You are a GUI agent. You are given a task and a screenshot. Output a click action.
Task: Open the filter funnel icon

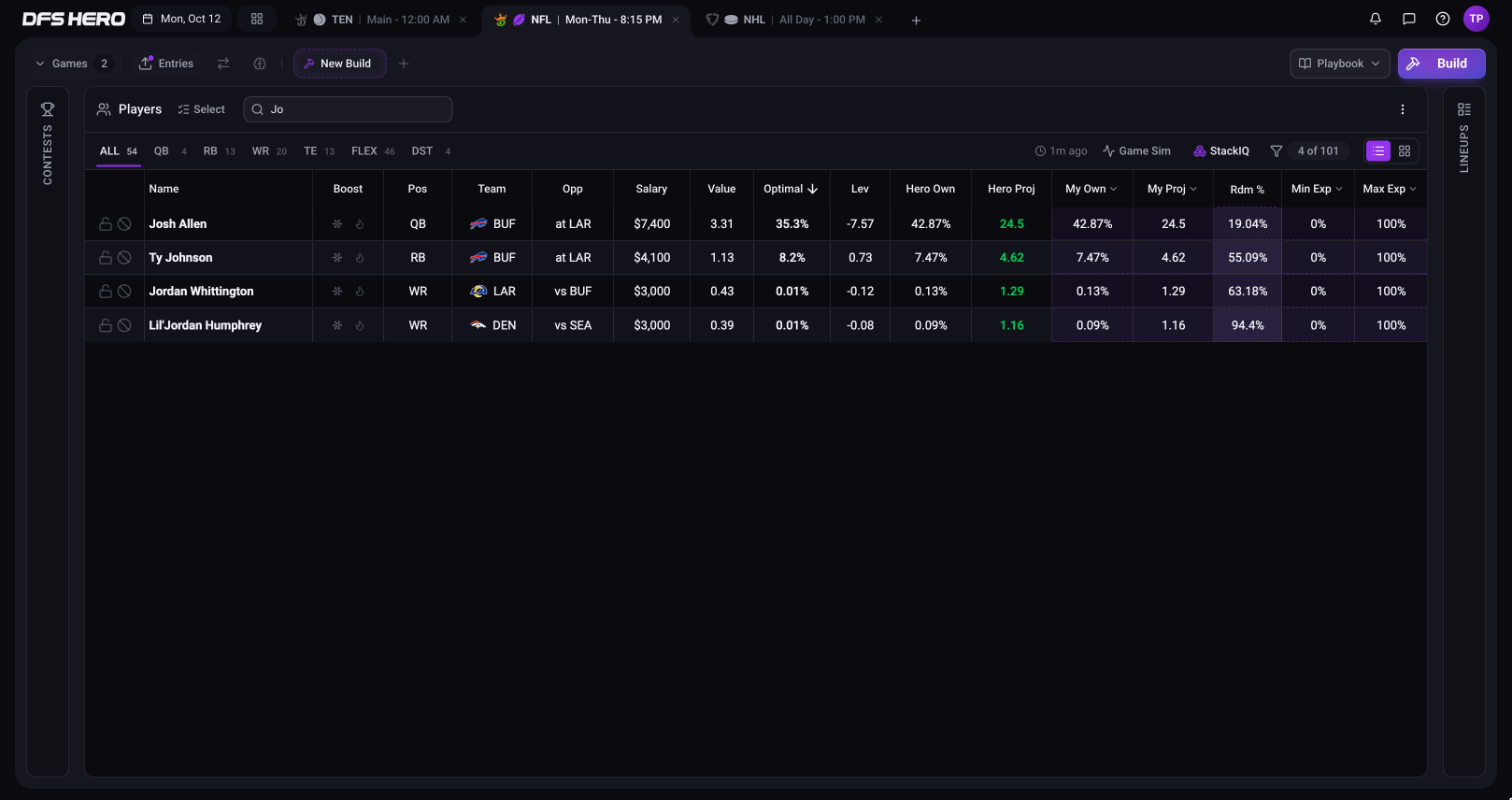point(1276,151)
